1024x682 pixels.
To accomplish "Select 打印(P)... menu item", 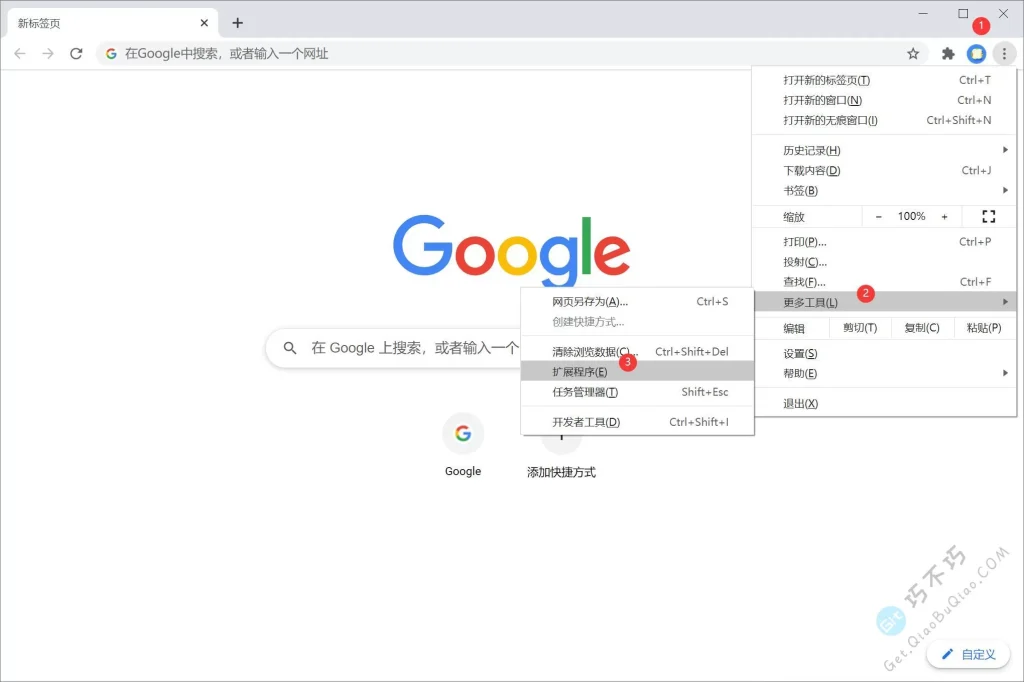I will point(884,242).
